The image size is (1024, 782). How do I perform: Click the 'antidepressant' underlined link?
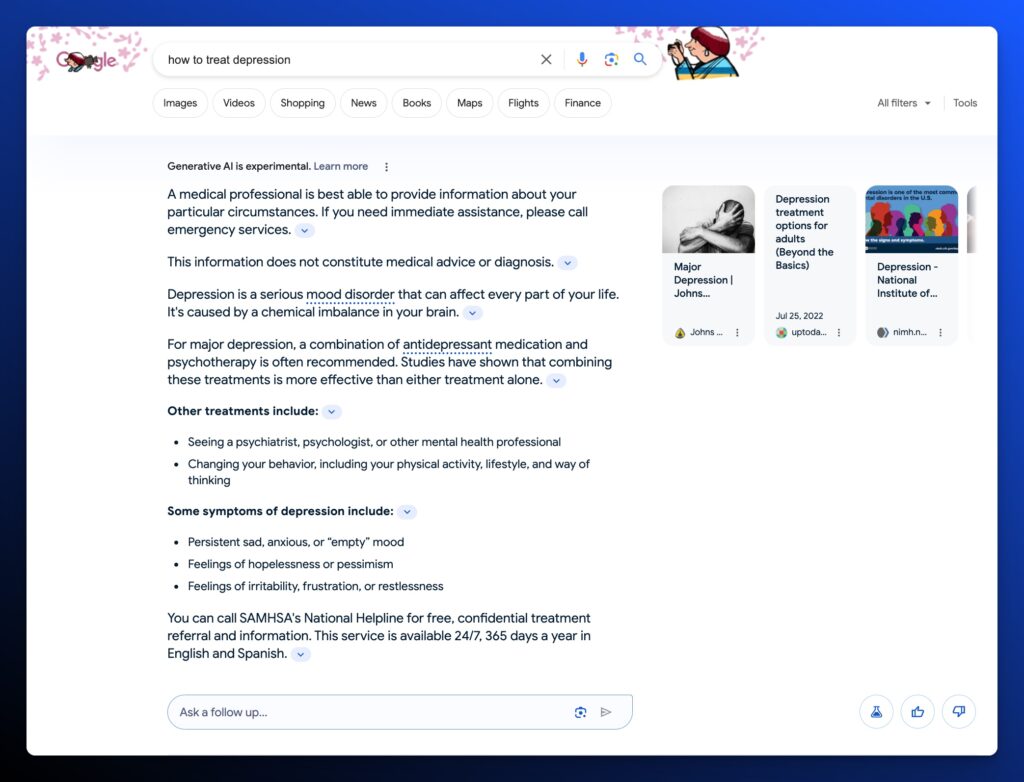(447, 345)
